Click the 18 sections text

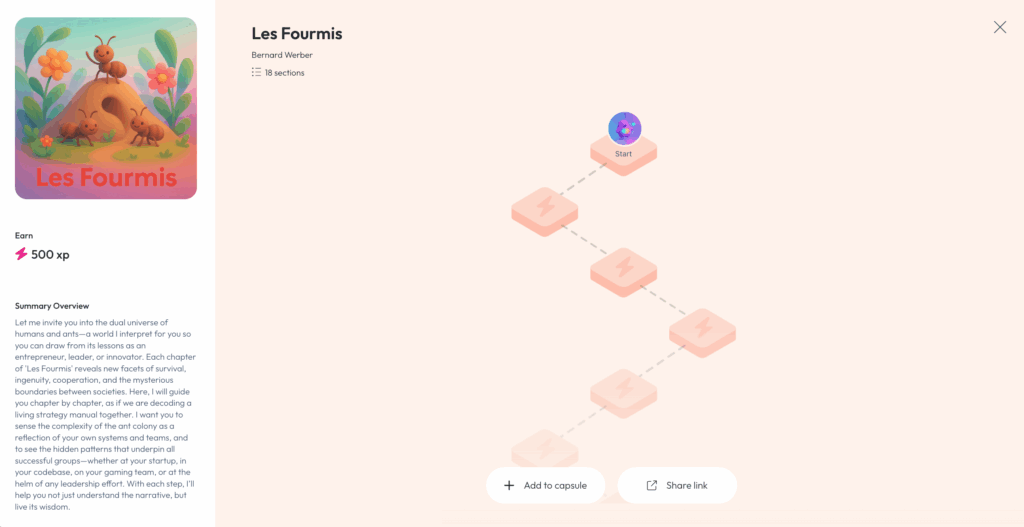(284, 73)
